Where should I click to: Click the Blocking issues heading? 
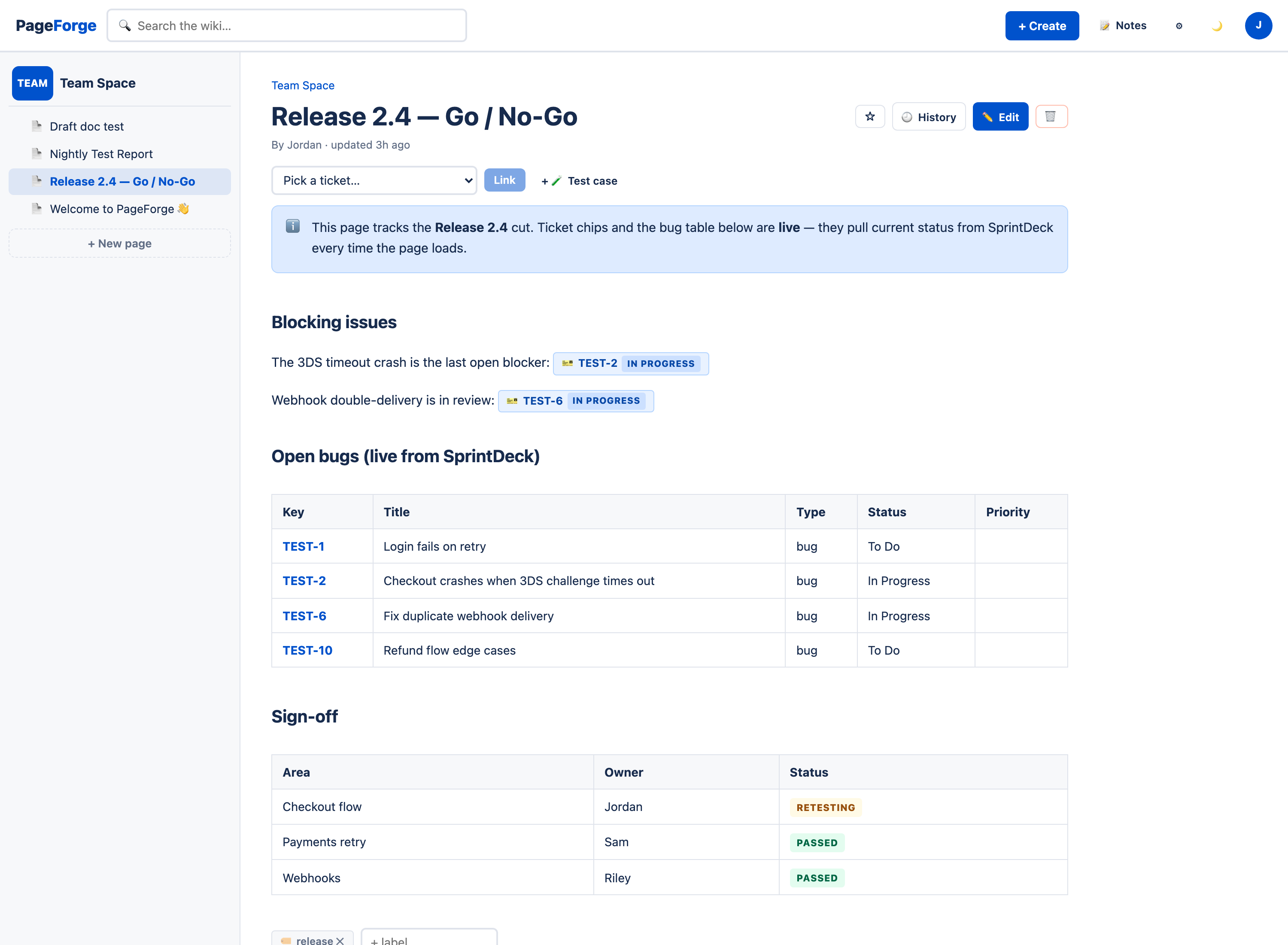pyautogui.click(x=334, y=322)
